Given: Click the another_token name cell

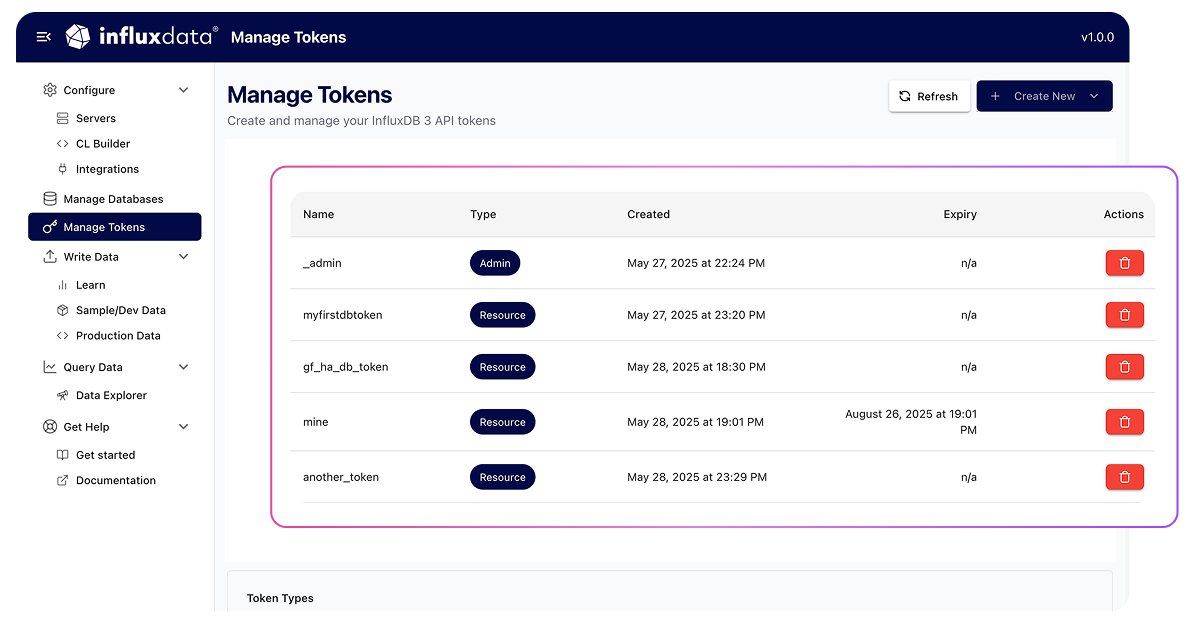Looking at the screenshot, I should [x=340, y=477].
